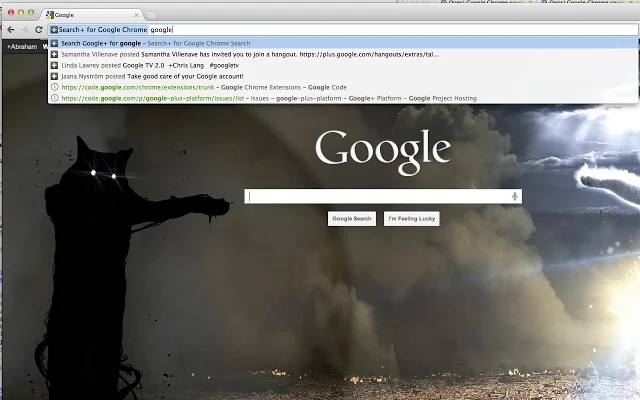Click the plus icon beside the Jaana Nyström suggestion

pyautogui.click(x=54, y=76)
